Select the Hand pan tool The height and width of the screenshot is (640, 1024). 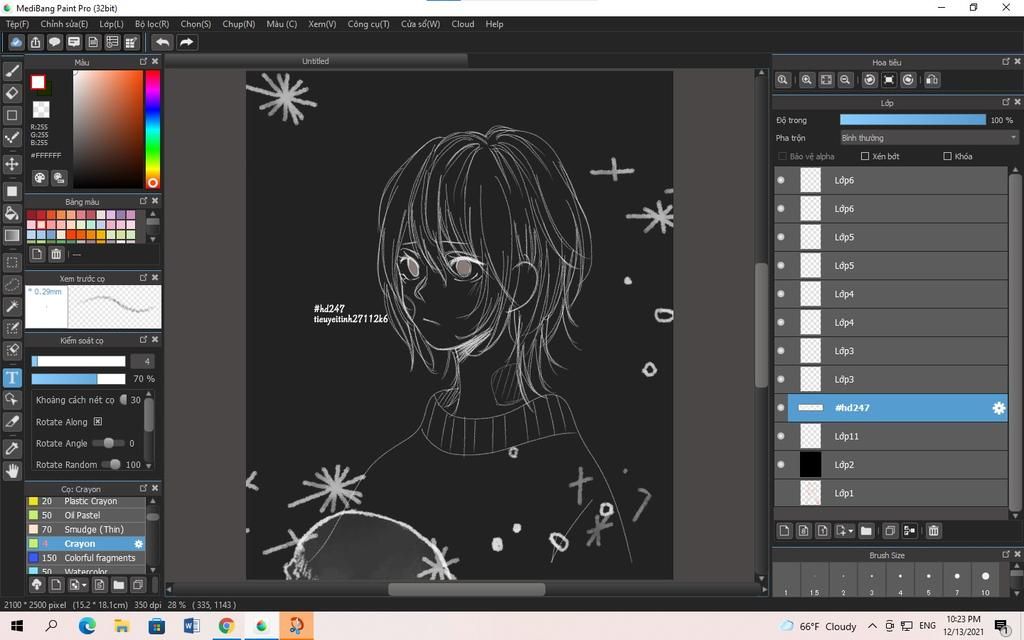coord(12,471)
